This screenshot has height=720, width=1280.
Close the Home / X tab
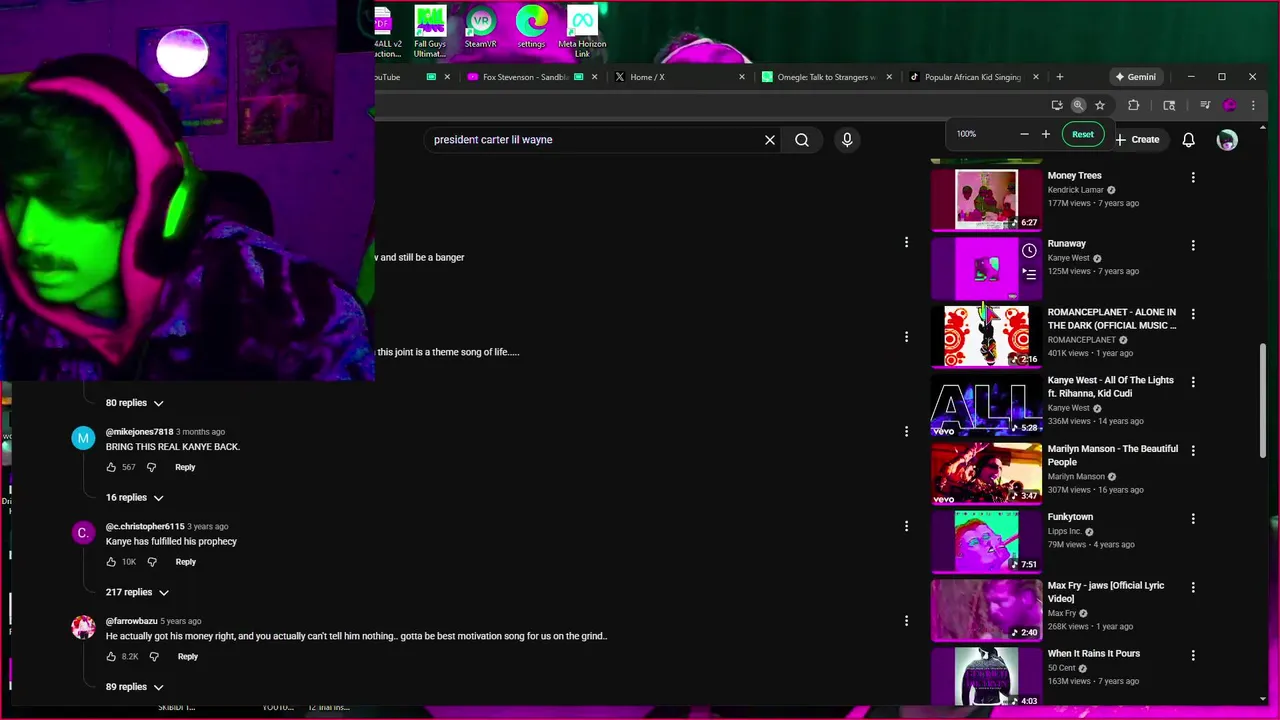[x=742, y=77]
